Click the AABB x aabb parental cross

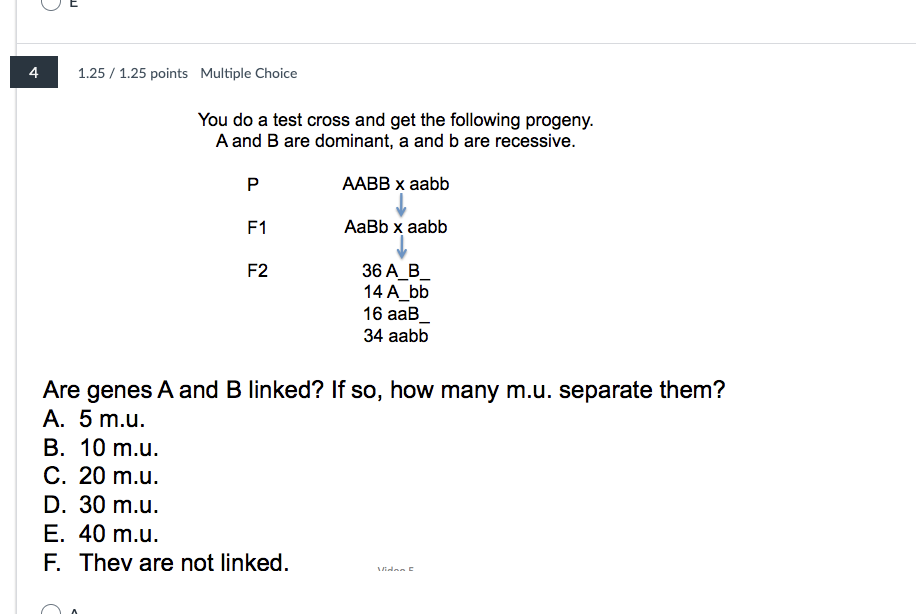(395, 184)
